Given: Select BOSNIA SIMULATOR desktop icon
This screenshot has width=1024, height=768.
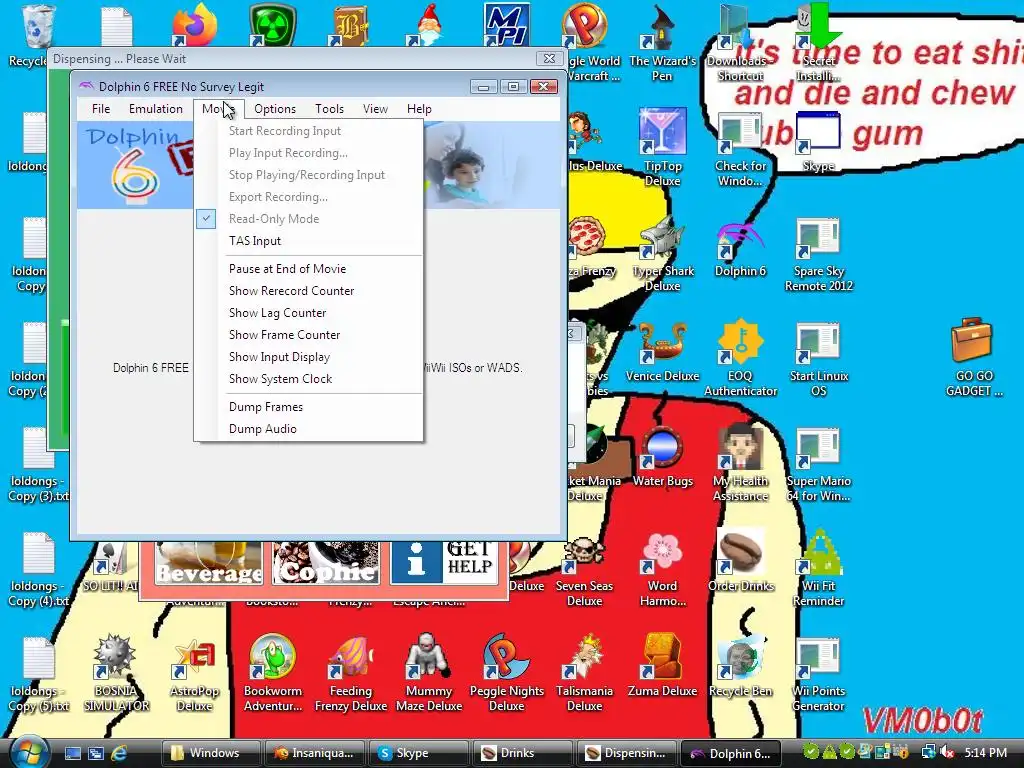Looking at the screenshot, I should [116, 673].
